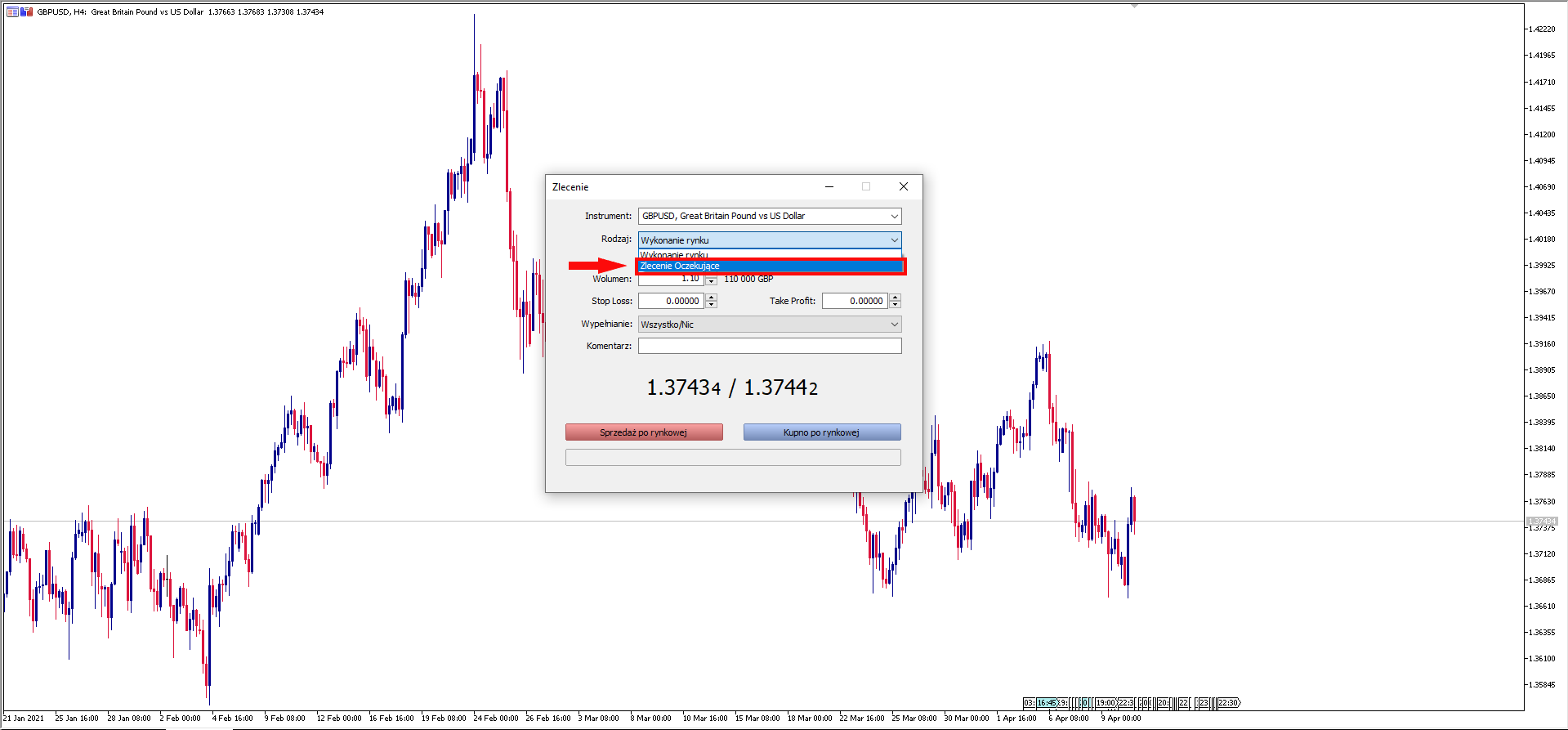Click the 22:30 calendar event marker

coord(1228,703)
